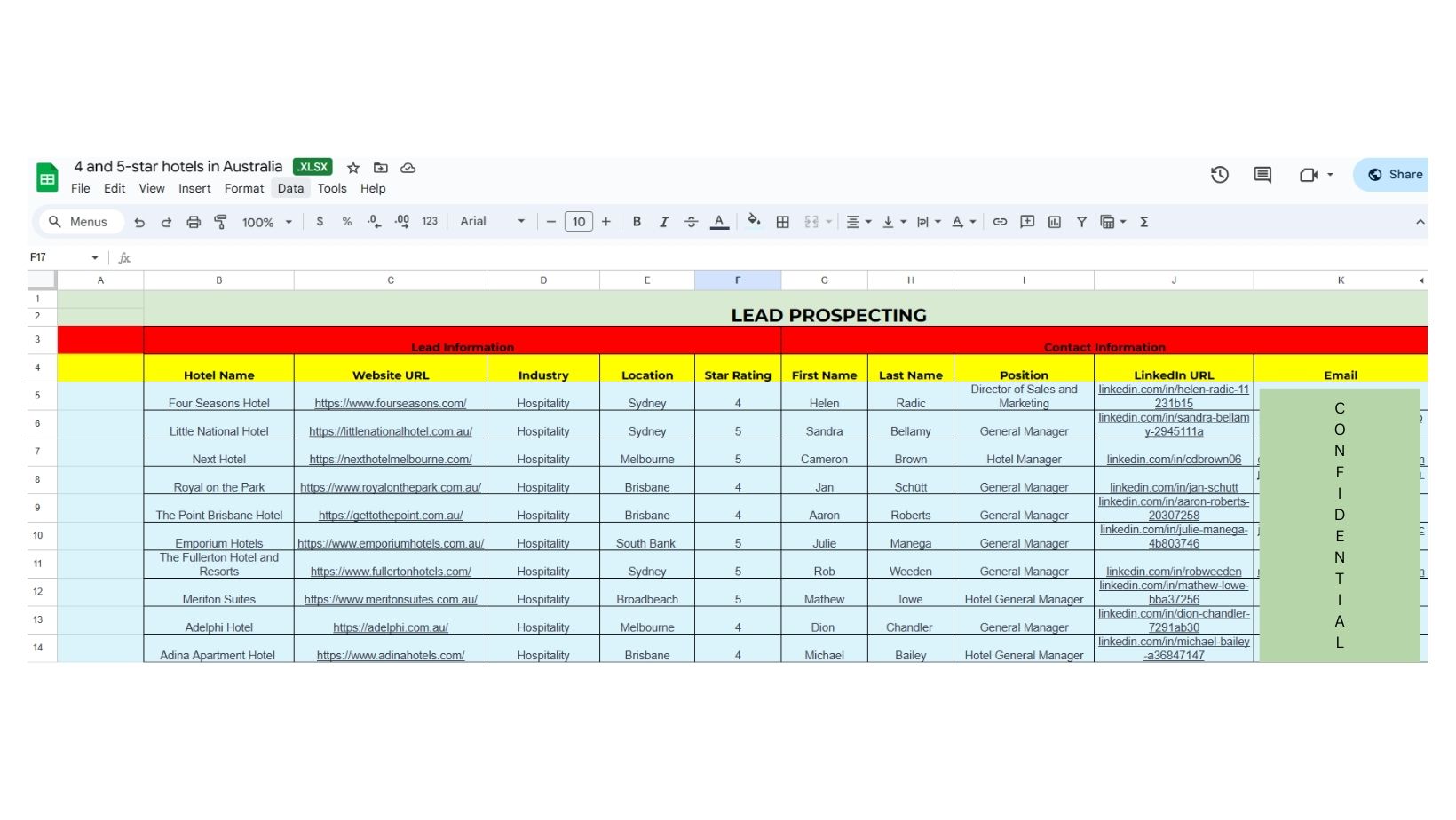Click the Meet video camera icon
Viewport: 1456px width, 820px height.
tap(1308, 175)
